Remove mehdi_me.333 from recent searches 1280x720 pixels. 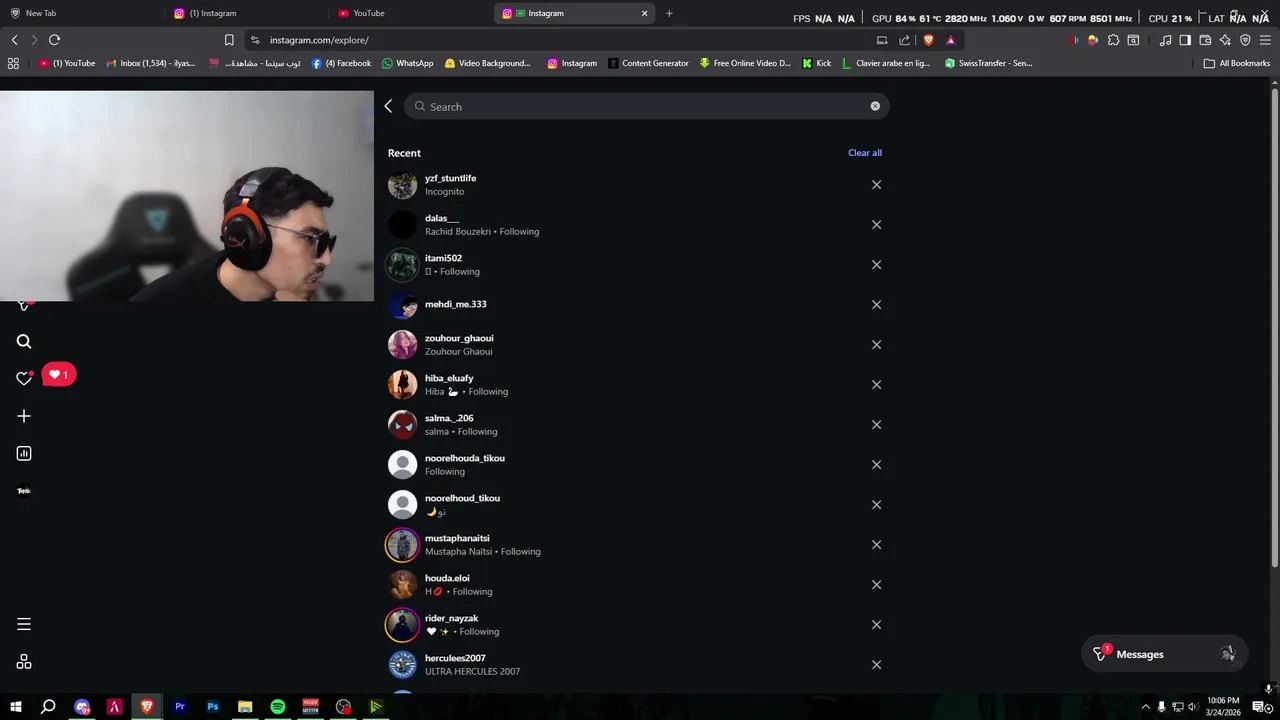click(x=876, y=305)
